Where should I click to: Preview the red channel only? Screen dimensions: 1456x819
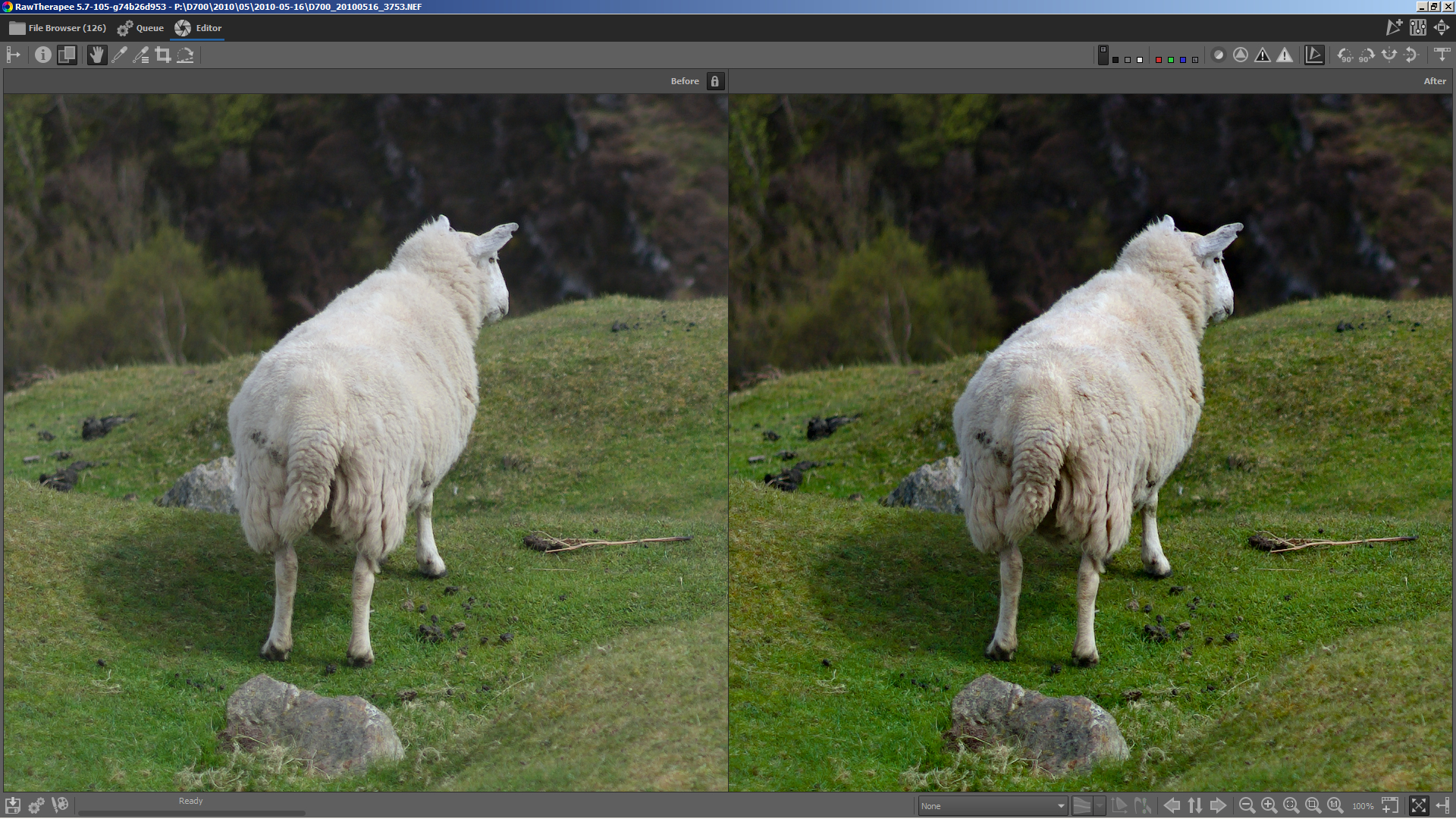1159,59
